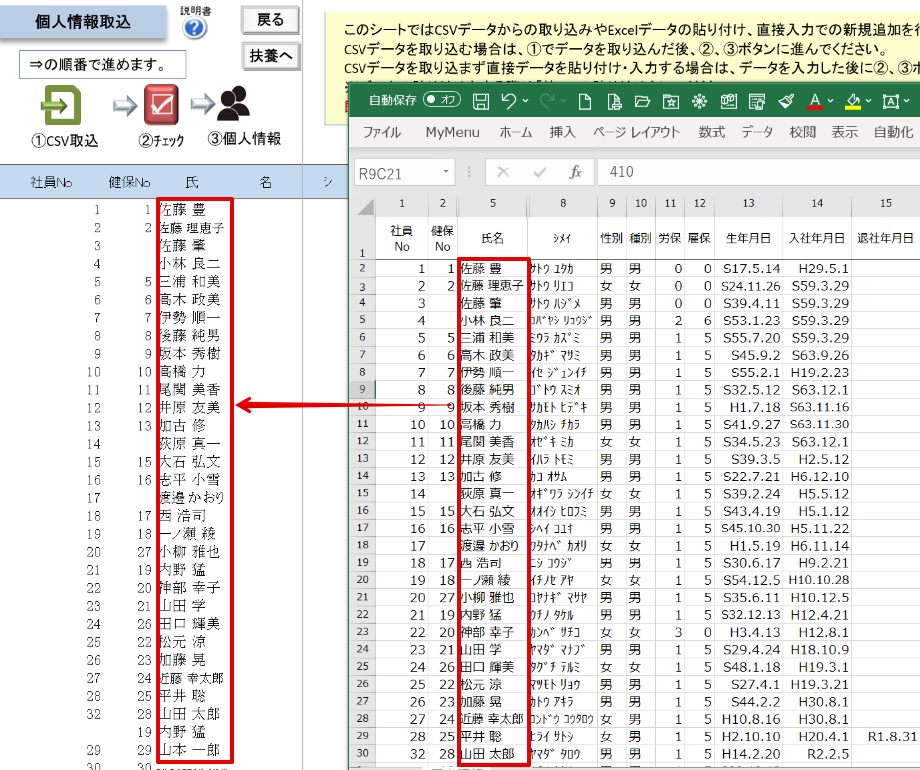Screen dimensions: 920x770
Task: Click the formula bar showing 410
Action: [758, 172]
